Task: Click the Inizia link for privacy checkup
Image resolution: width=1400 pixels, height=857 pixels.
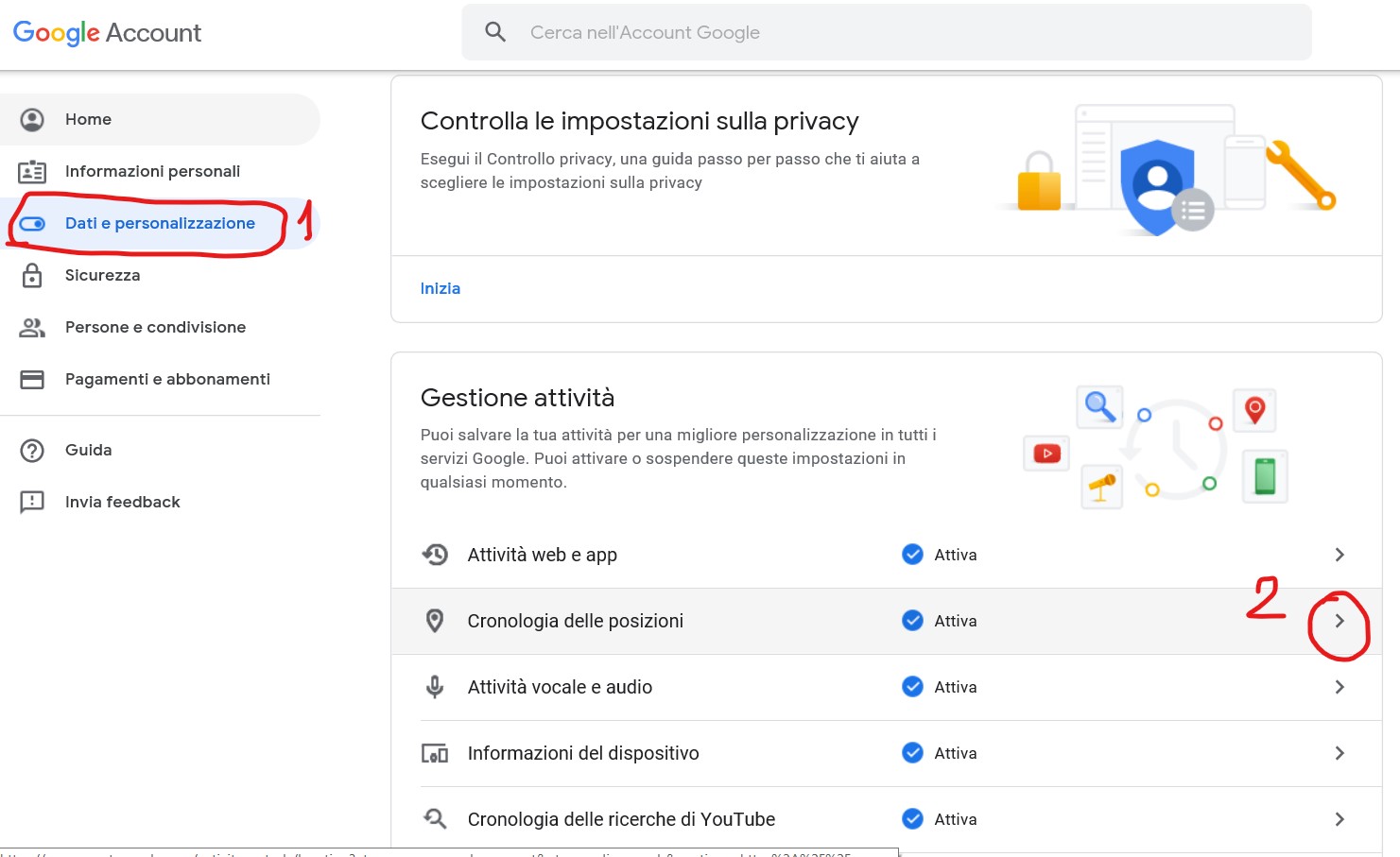Action: click(441, 288)
